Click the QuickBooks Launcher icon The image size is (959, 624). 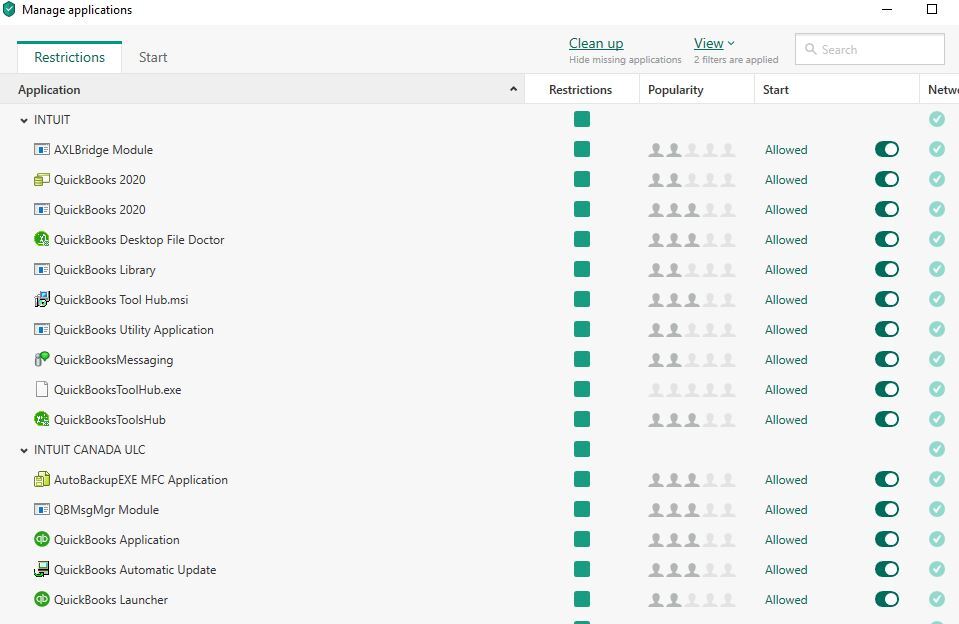[42, 600]
